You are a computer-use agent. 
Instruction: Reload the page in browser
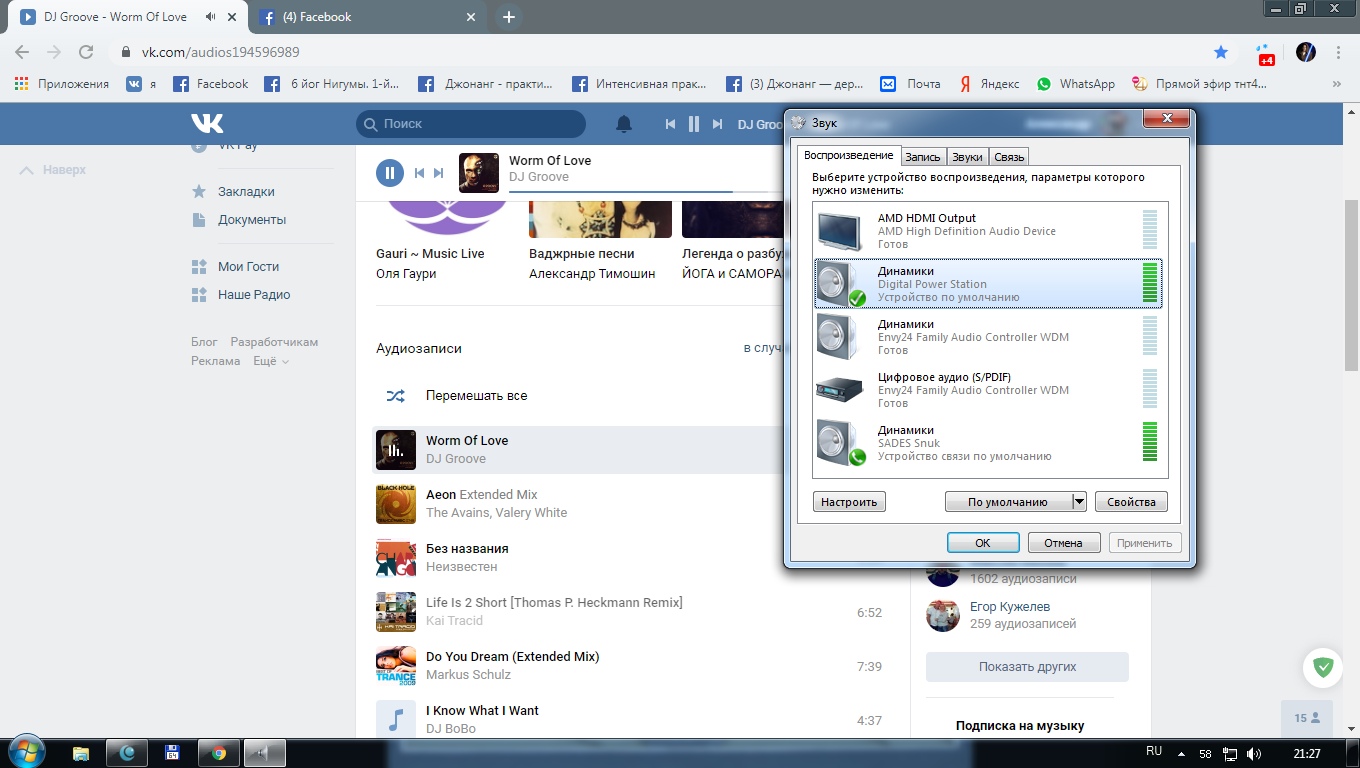click(86, 52)
